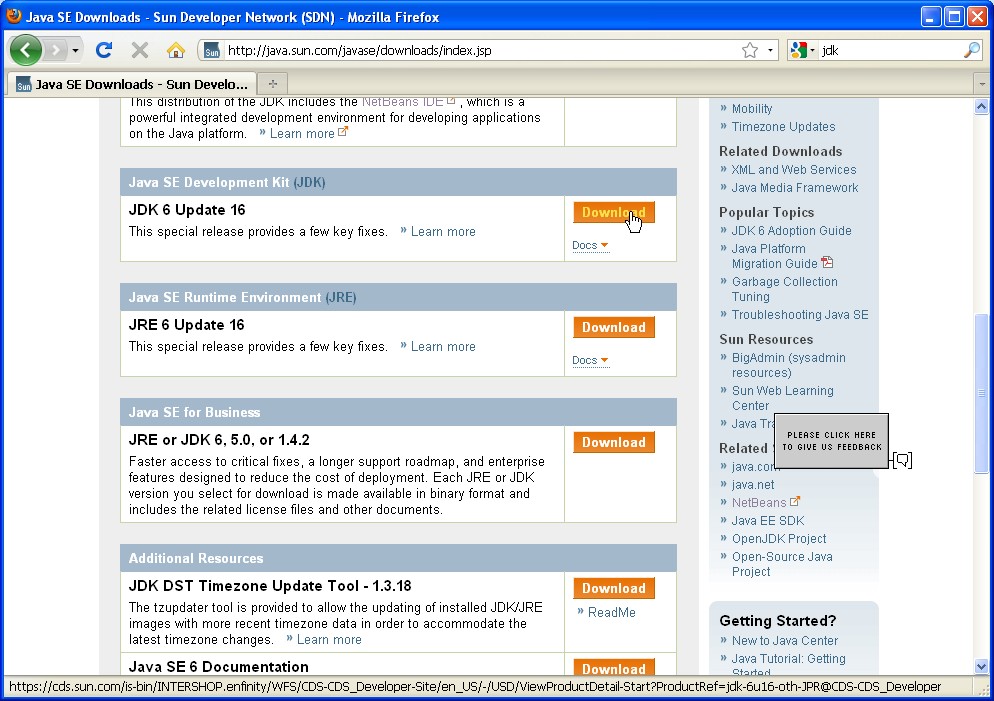Open the Google search engine dropdown

tap(803, 50)
